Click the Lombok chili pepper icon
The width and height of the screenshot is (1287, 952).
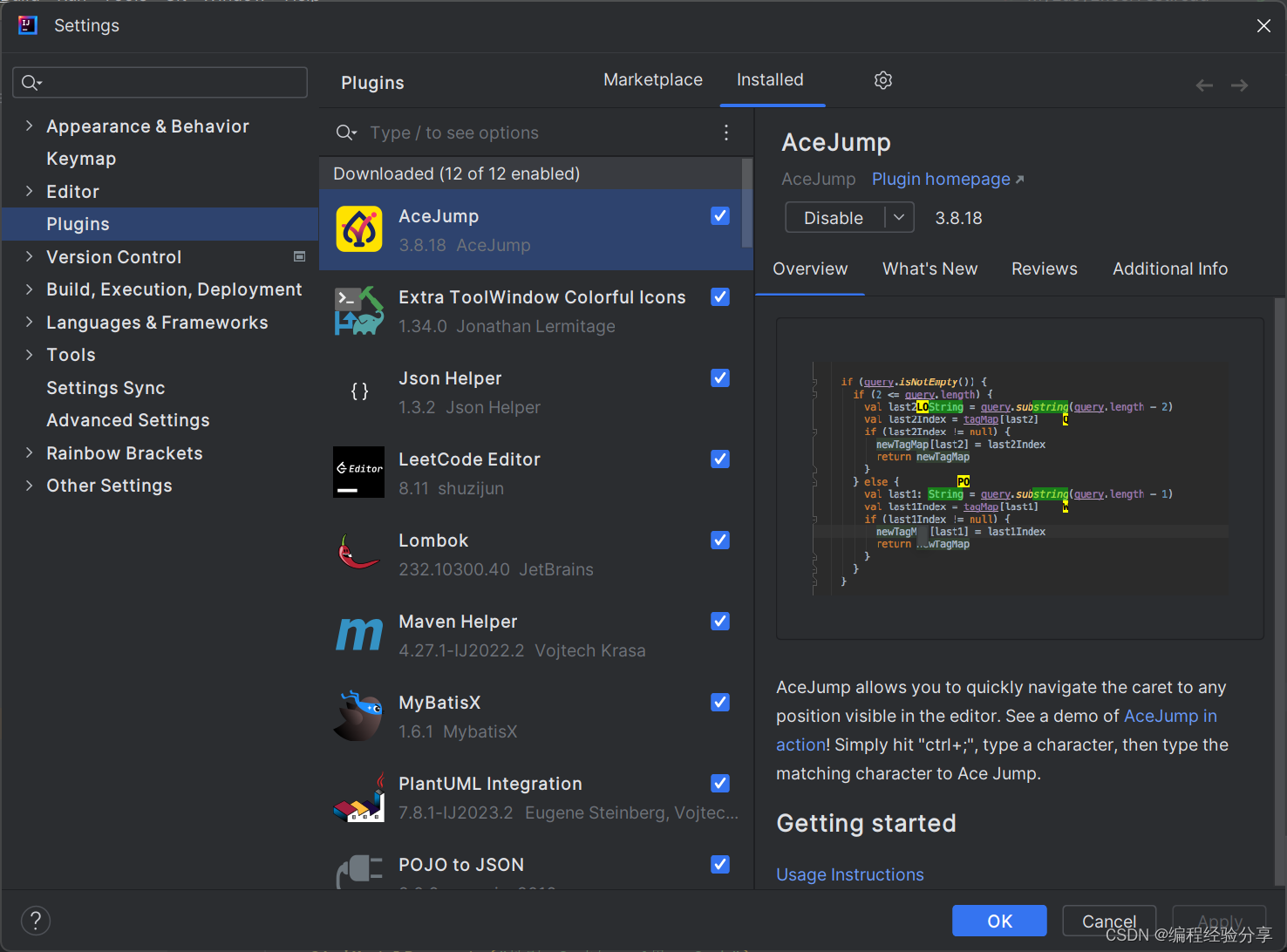(359, 553)
